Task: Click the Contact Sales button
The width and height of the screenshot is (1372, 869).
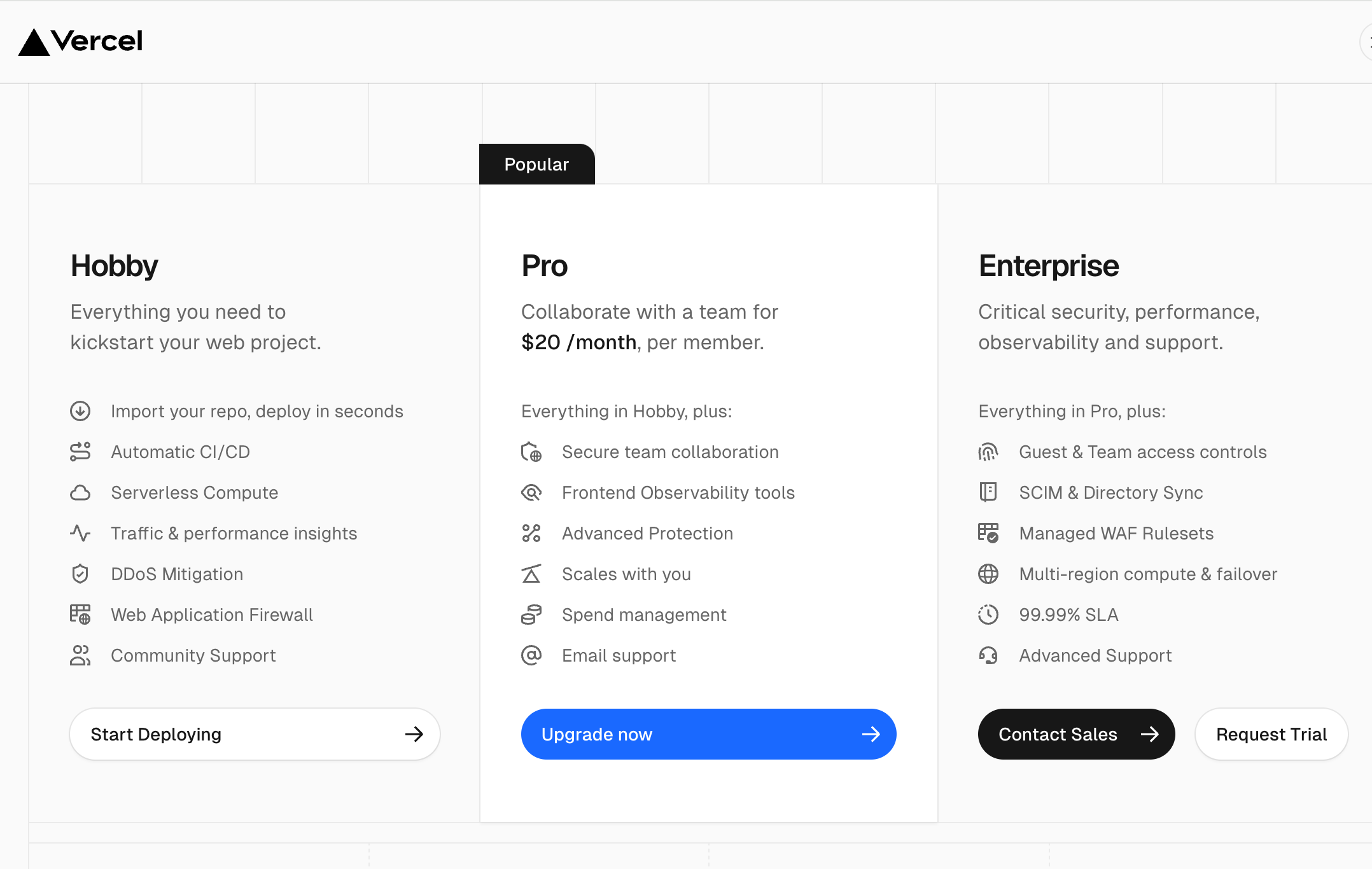Action: (x=1076, y=734)
